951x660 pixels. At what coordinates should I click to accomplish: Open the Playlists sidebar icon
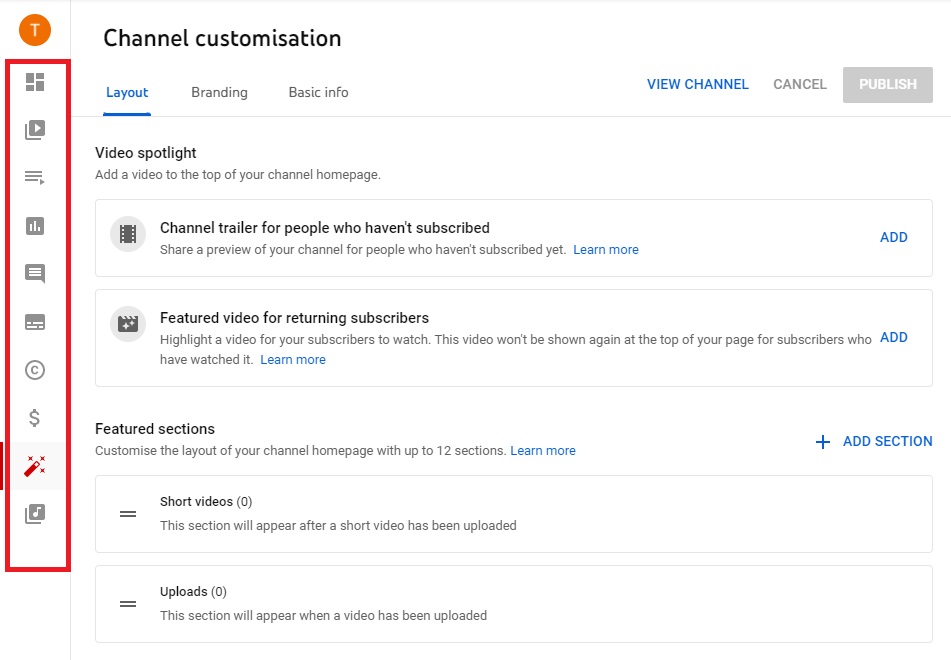coord(35,178)
